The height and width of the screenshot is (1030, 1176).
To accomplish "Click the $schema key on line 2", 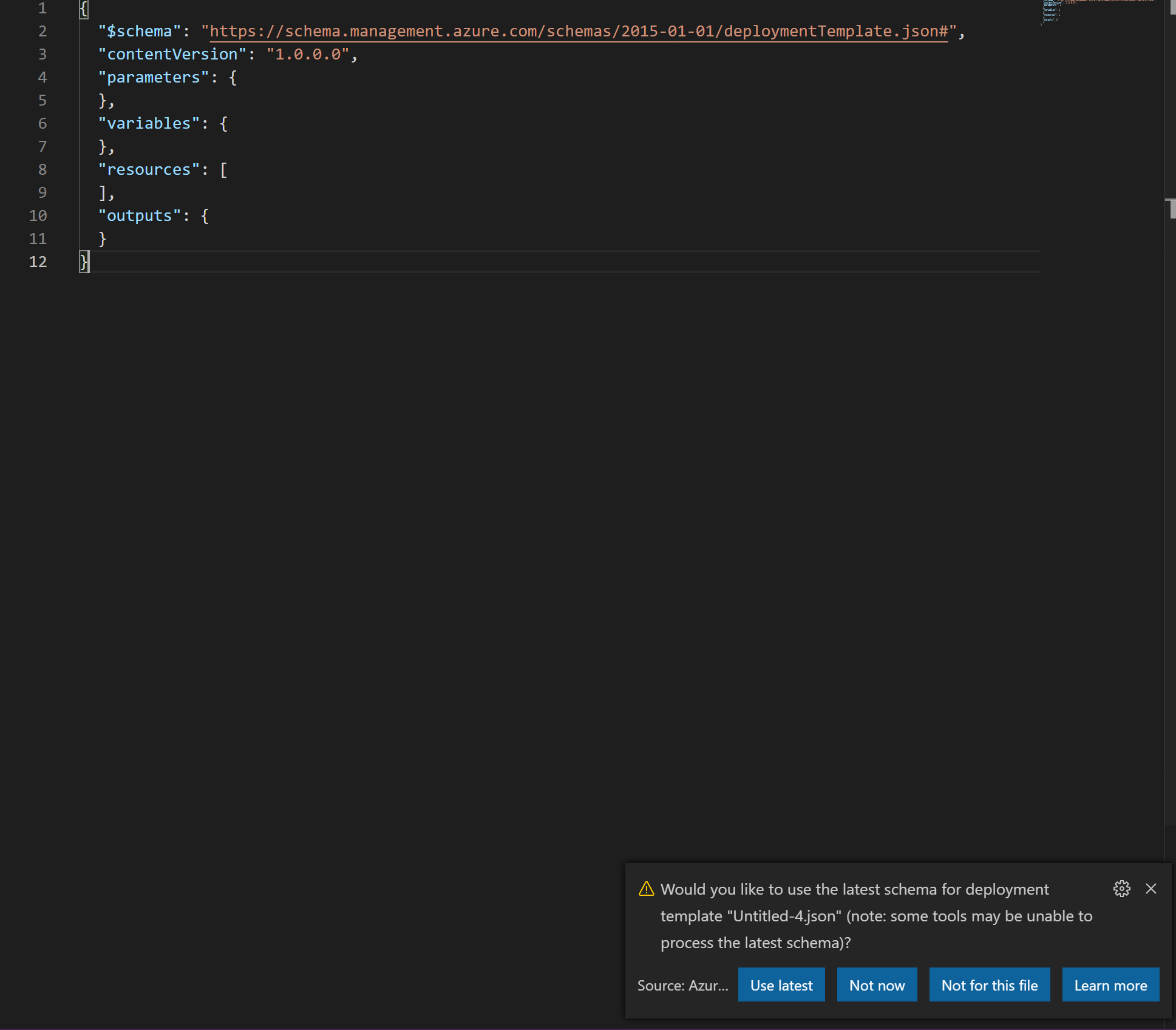I will click(140, 31).
